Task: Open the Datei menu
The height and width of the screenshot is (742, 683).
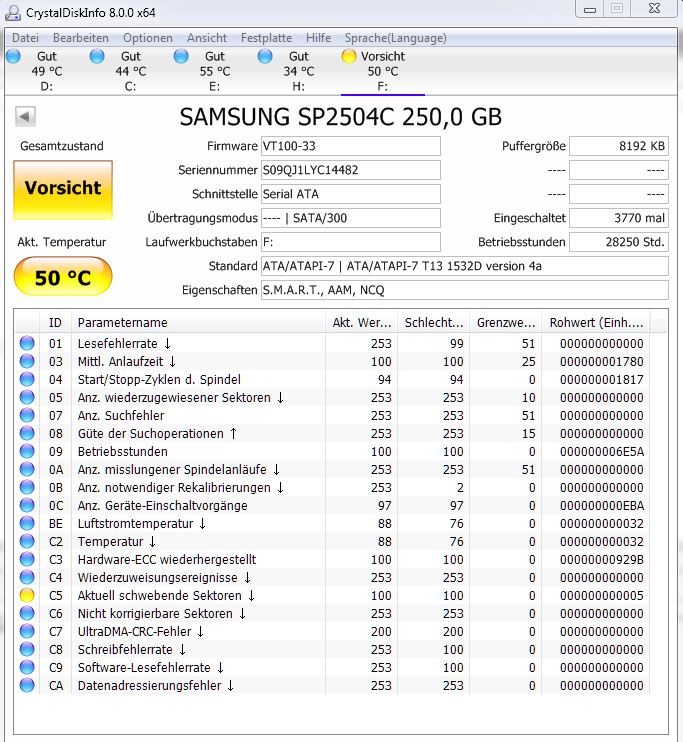Action: [x=25, y=38]
